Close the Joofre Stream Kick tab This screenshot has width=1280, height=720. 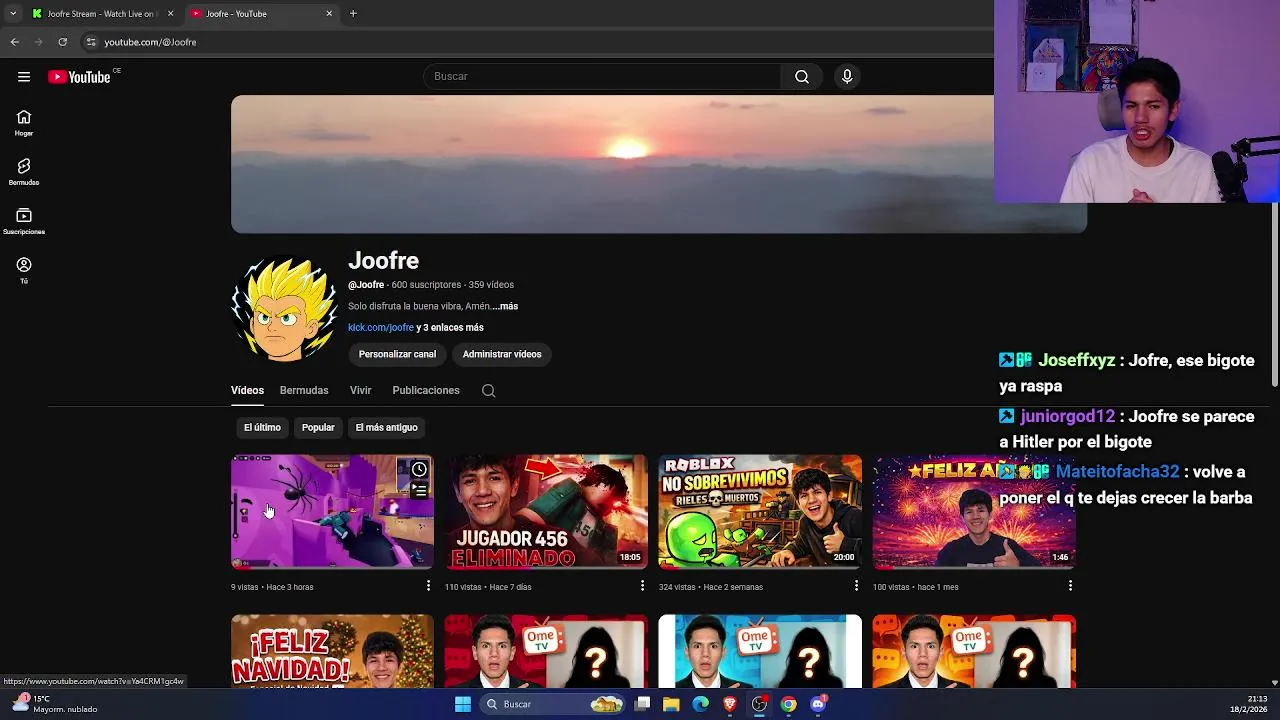tap(170, 14)
